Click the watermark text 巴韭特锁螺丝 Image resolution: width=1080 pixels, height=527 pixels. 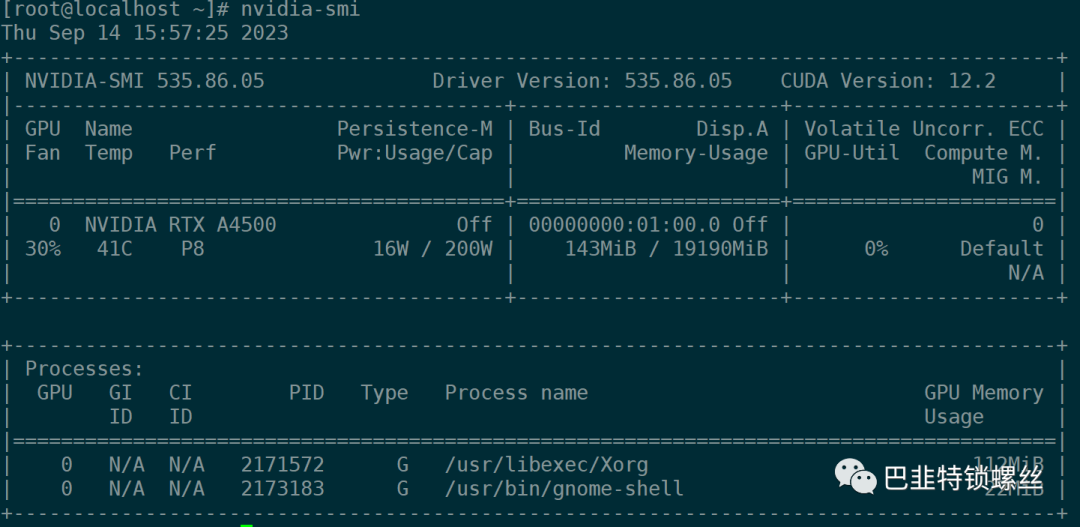coord(963,479)
